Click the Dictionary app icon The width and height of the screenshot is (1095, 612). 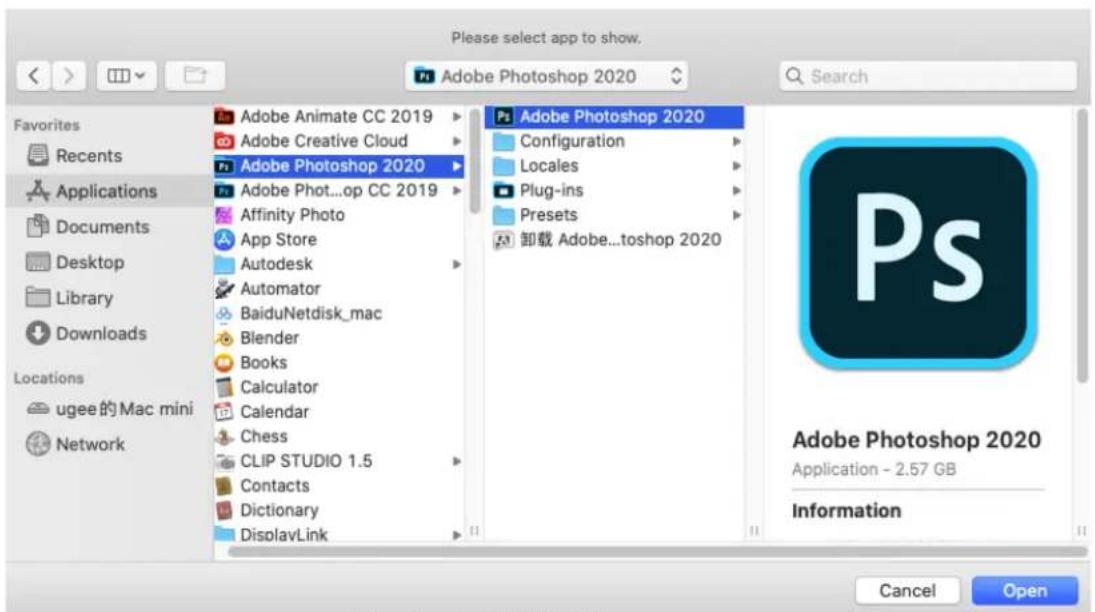224,511
